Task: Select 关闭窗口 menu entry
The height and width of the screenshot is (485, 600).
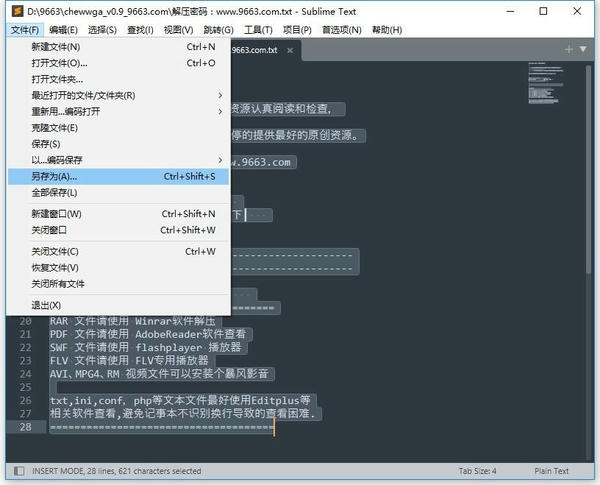Action: click(x=118, y=230)
